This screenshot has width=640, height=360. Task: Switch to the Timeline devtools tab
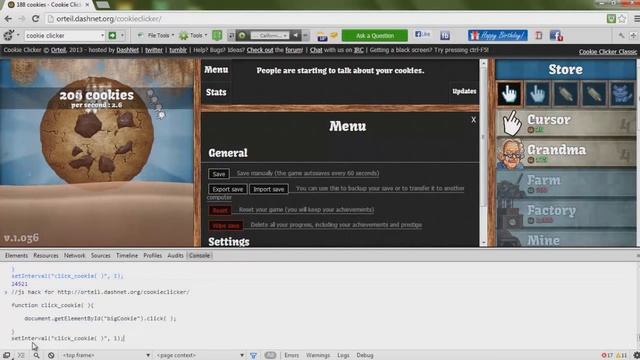[x=127, y=256]
